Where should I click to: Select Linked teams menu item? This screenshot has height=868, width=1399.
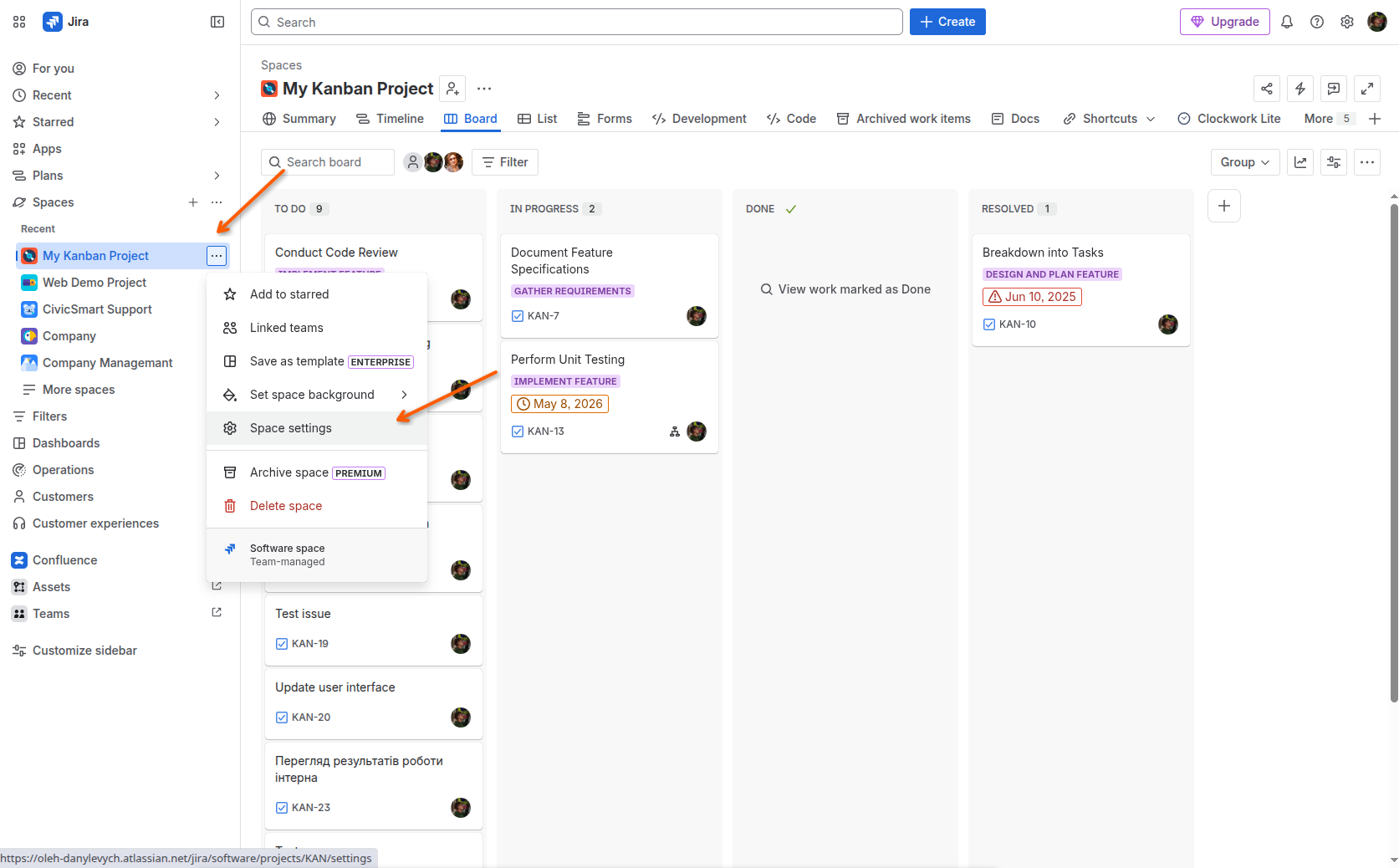(317, 328)
